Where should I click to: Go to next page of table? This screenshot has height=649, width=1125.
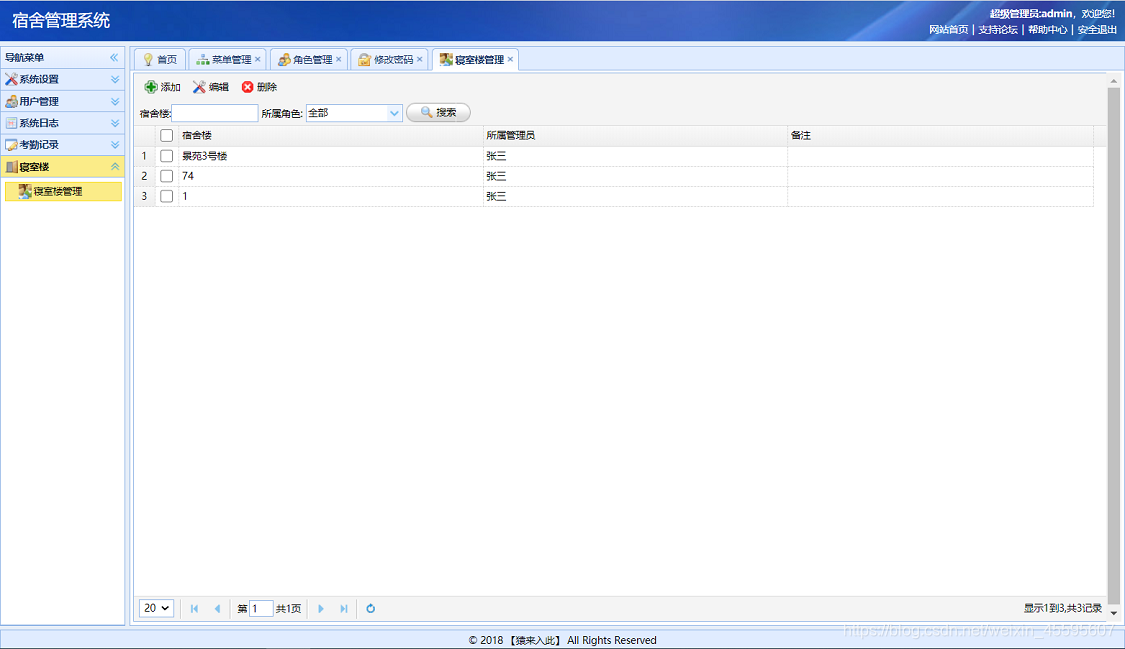321,608
